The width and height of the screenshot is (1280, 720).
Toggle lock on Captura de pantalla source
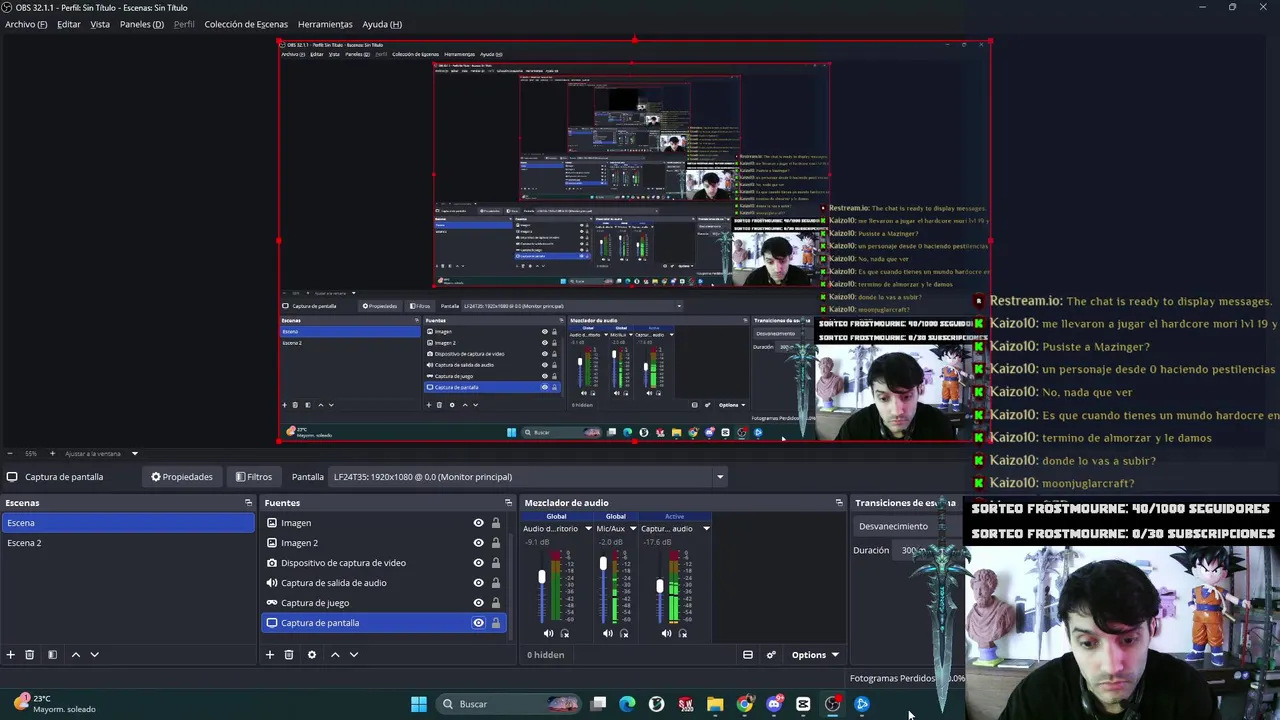click(495, 623)
